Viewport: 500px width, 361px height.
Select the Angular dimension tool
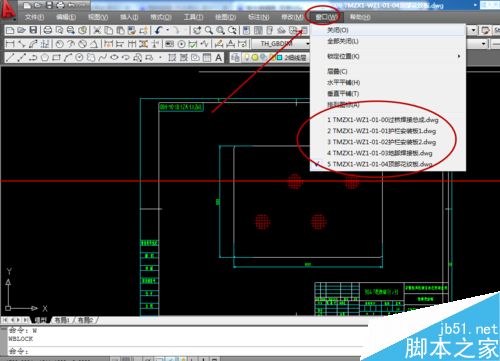[94, 44]
